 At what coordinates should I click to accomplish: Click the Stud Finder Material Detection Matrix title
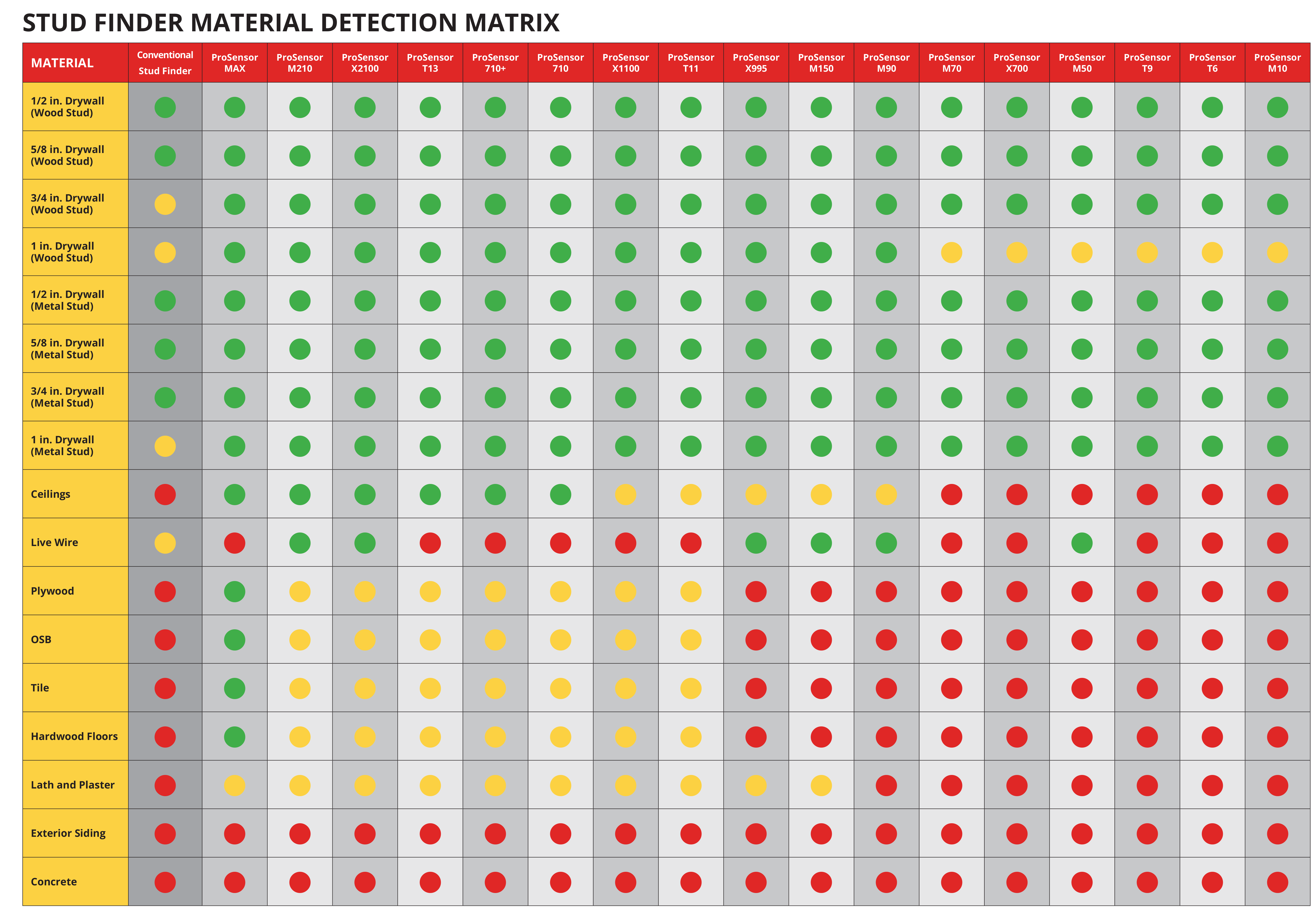click(x=291, y=23)
